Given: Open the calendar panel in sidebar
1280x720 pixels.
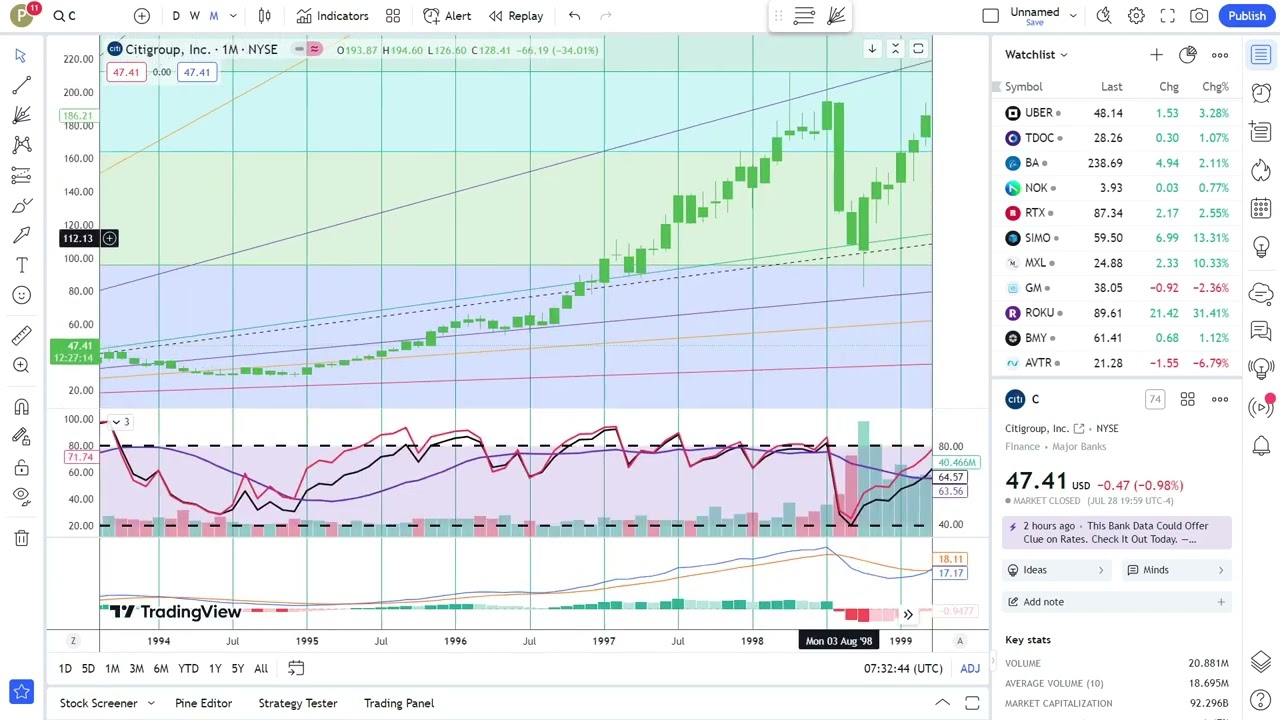Looking at the screenshot, I should click(1261, 209).
